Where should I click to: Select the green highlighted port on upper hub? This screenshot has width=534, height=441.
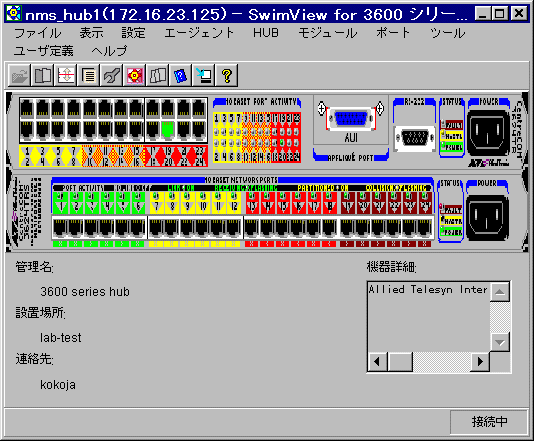coord(167,130)
